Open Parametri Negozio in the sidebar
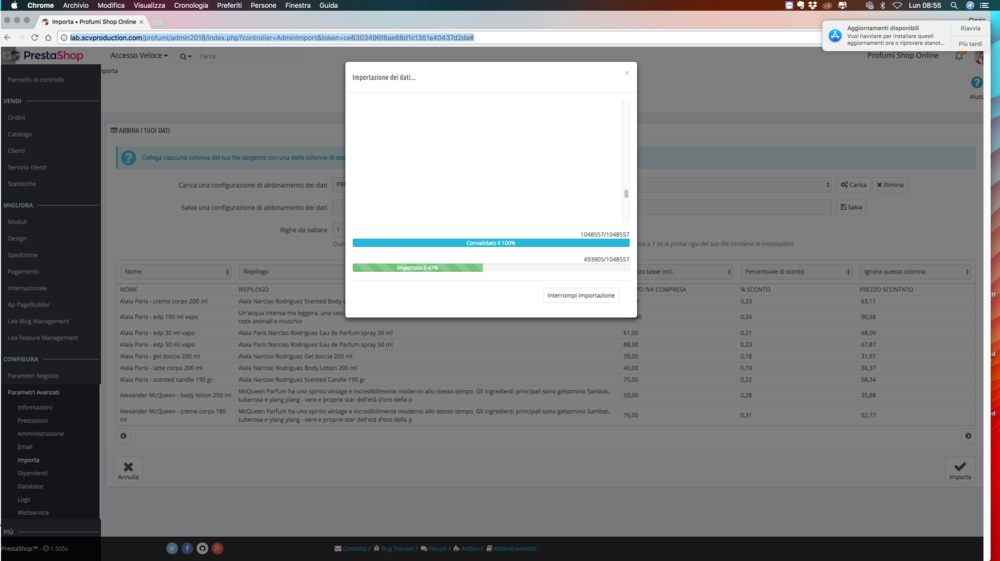This screenshot has width=1000, height=561. pyautogui.click(x=33, y=375)
